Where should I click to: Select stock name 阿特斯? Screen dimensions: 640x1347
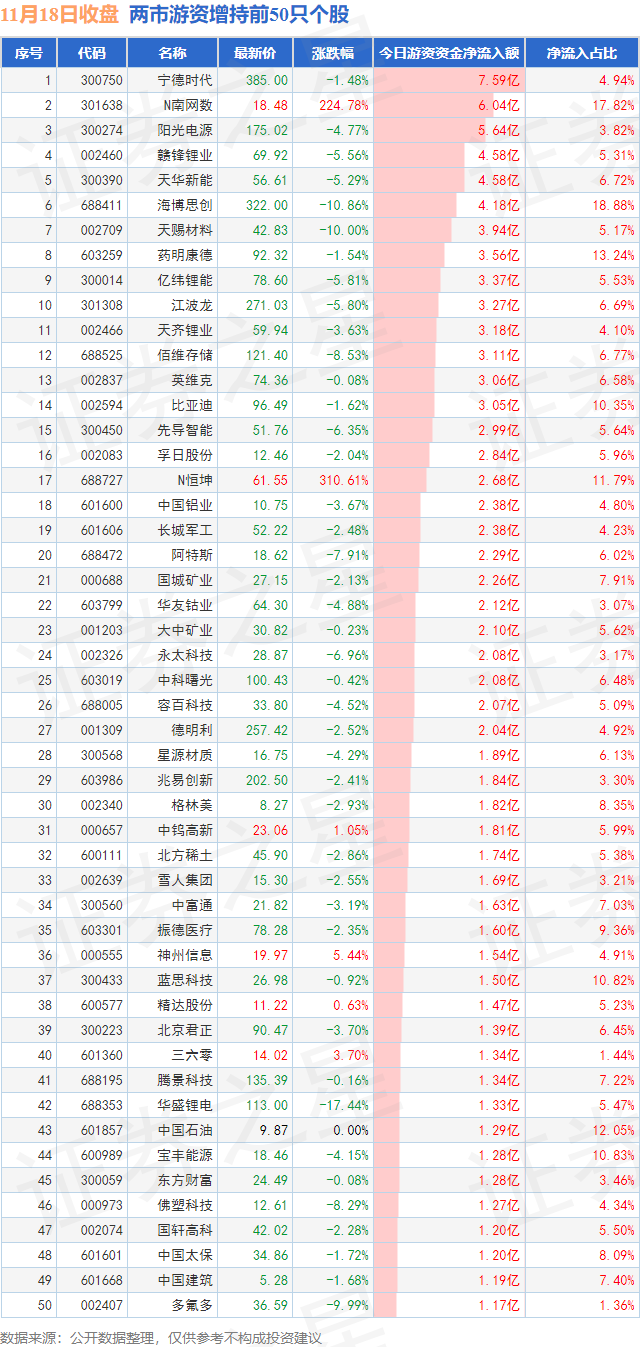tap(192, 555)
